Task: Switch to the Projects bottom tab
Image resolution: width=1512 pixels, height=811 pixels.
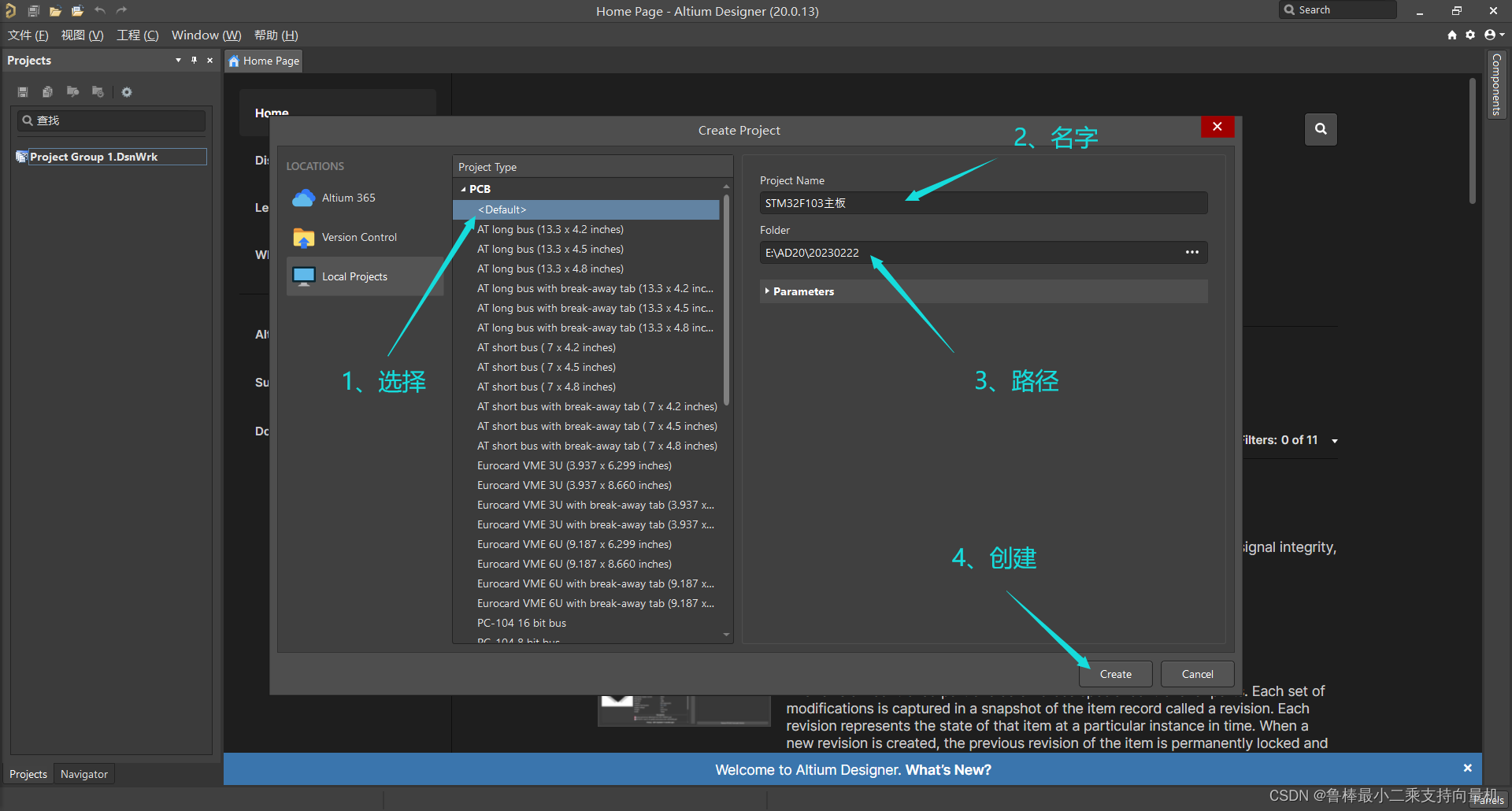Action: [28, 774]
